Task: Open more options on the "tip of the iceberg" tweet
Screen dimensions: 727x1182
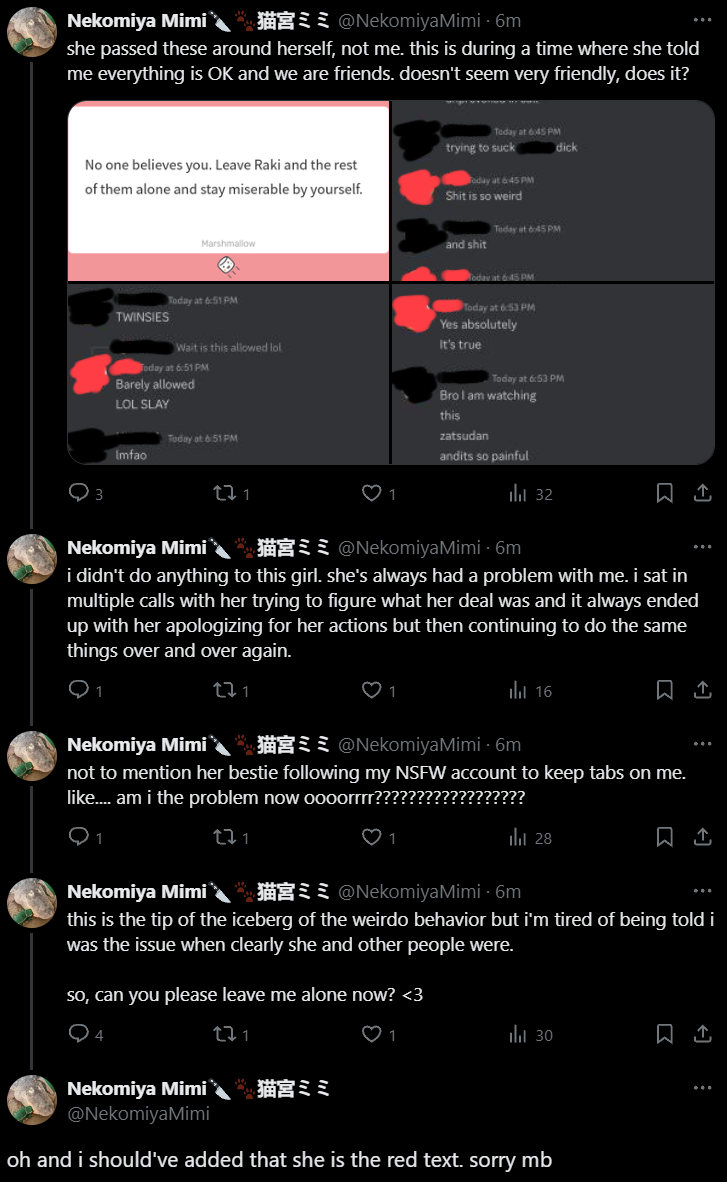Action: coord(702,891)
